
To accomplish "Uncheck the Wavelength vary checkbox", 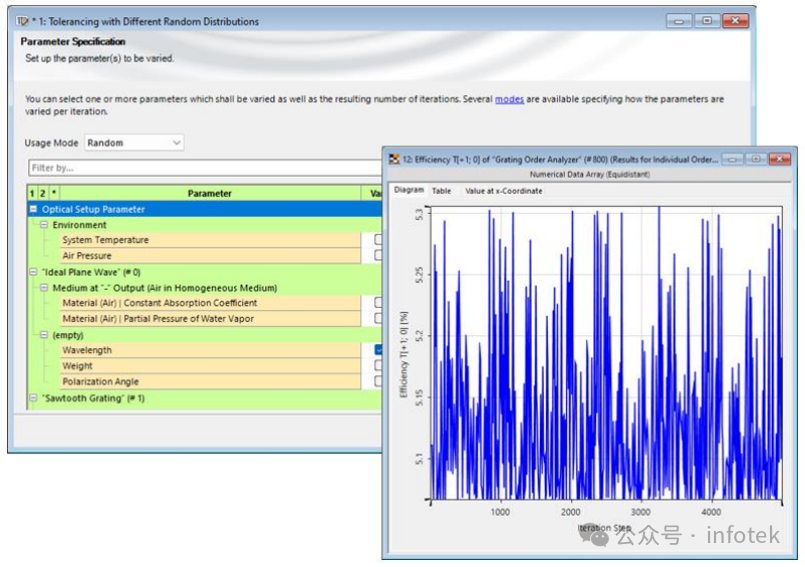I will click(x=378, y=350).
